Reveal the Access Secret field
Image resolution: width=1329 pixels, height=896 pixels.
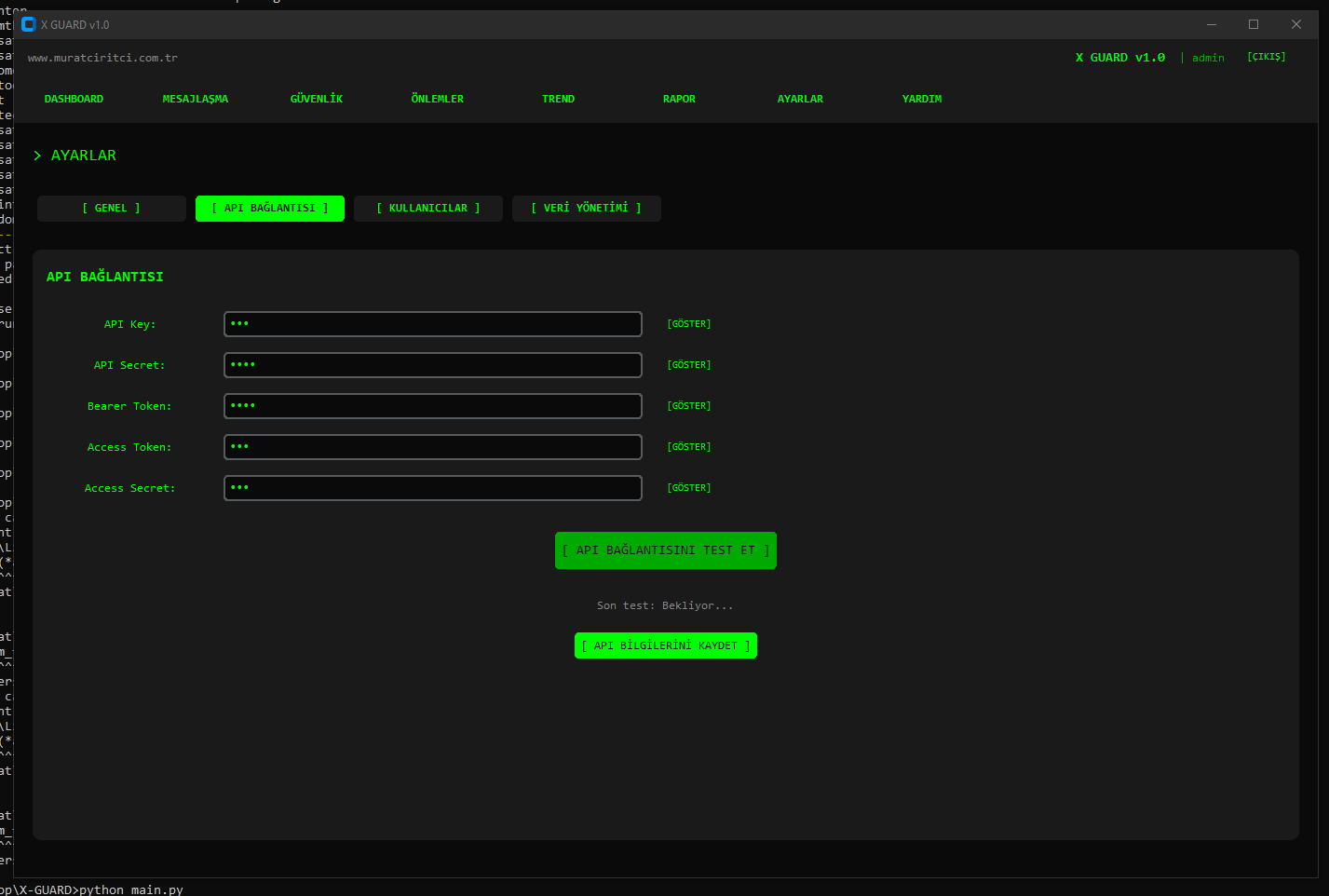(x=688, y=488)
